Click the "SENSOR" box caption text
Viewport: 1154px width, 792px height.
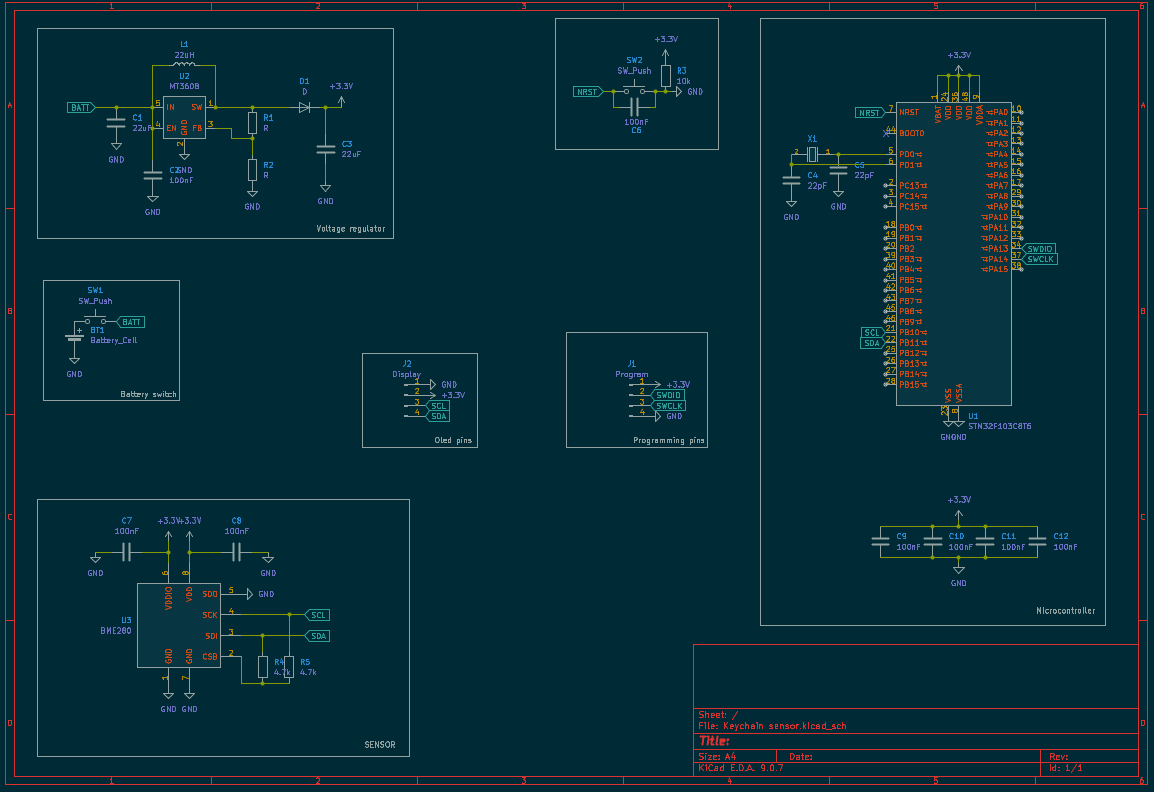(x=379, y=745)
